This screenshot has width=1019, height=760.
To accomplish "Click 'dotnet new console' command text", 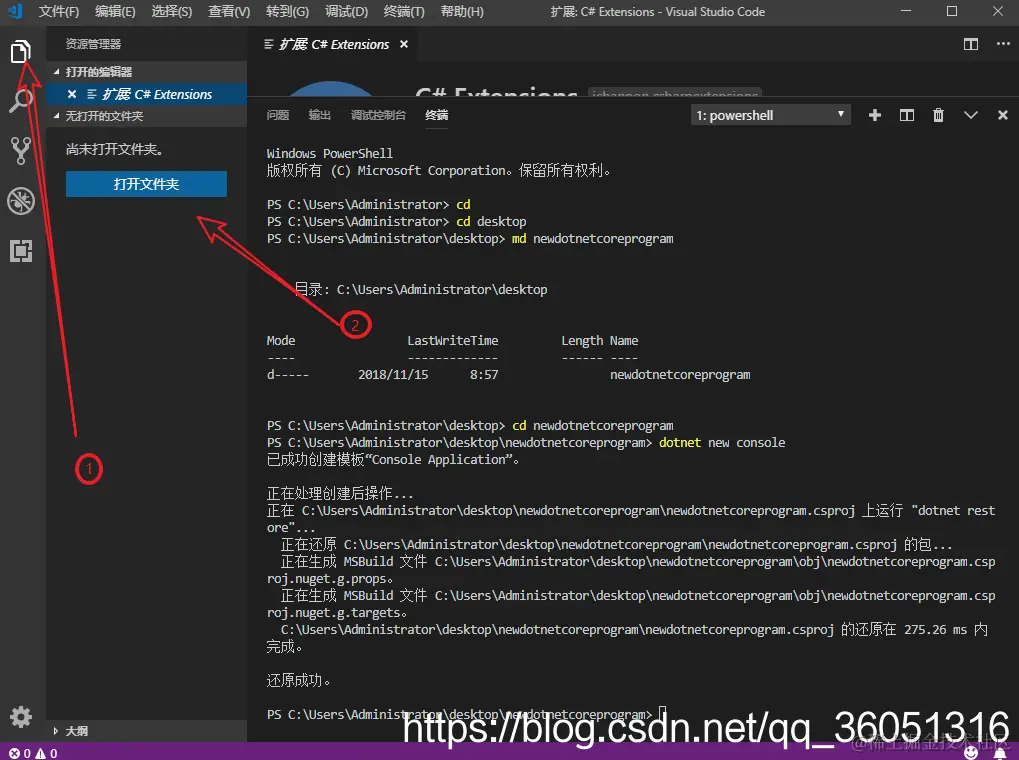I will click(x=722, y=442).
